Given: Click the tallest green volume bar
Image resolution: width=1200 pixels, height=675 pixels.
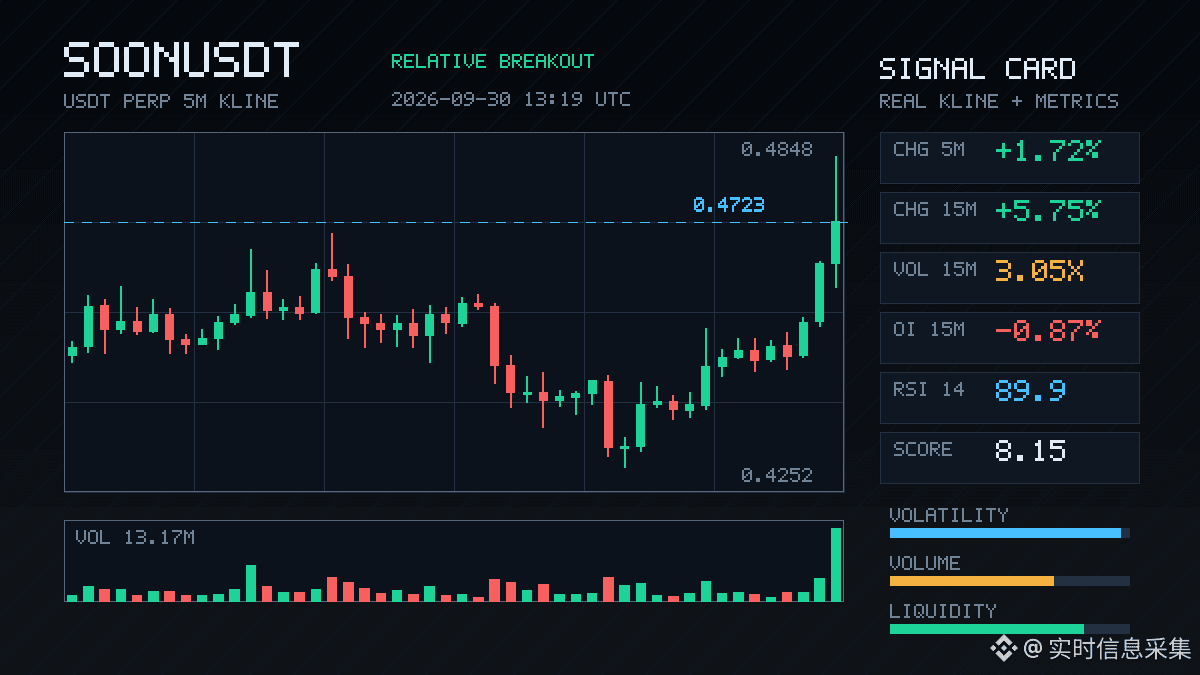Looking at the screenshot, I should [836, 564].
